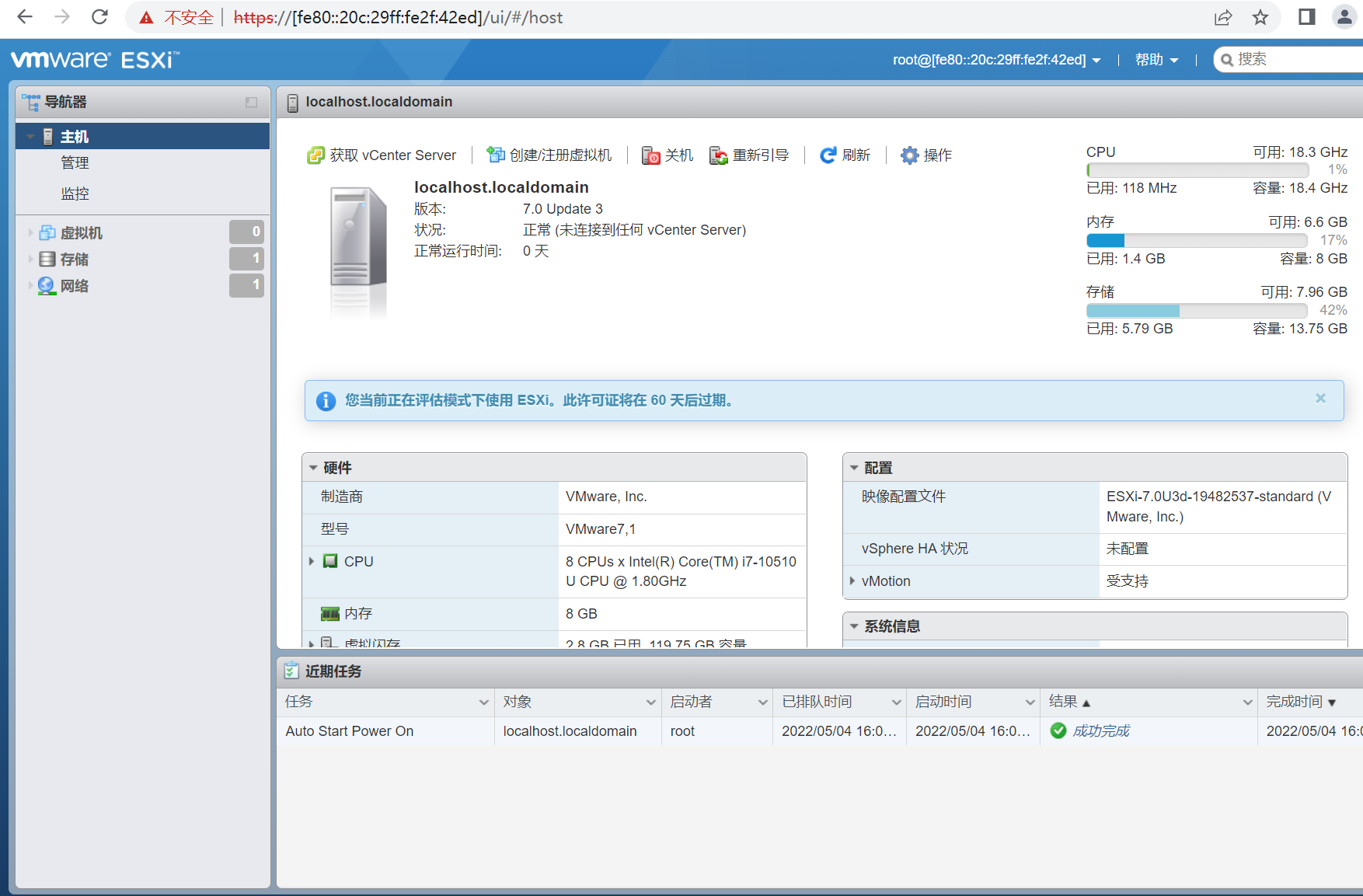Click the Get vCenter Server icon

[x=315, y=155]
